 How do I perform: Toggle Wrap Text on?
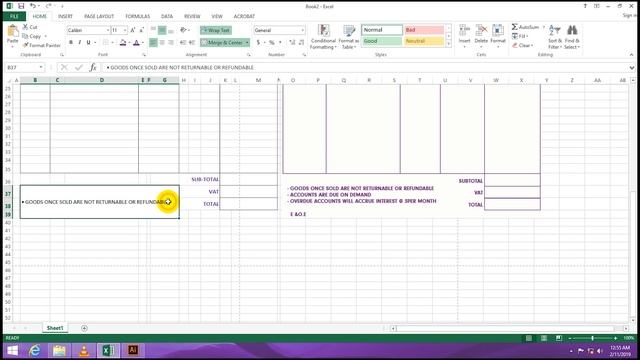click(x=216, y=30)
